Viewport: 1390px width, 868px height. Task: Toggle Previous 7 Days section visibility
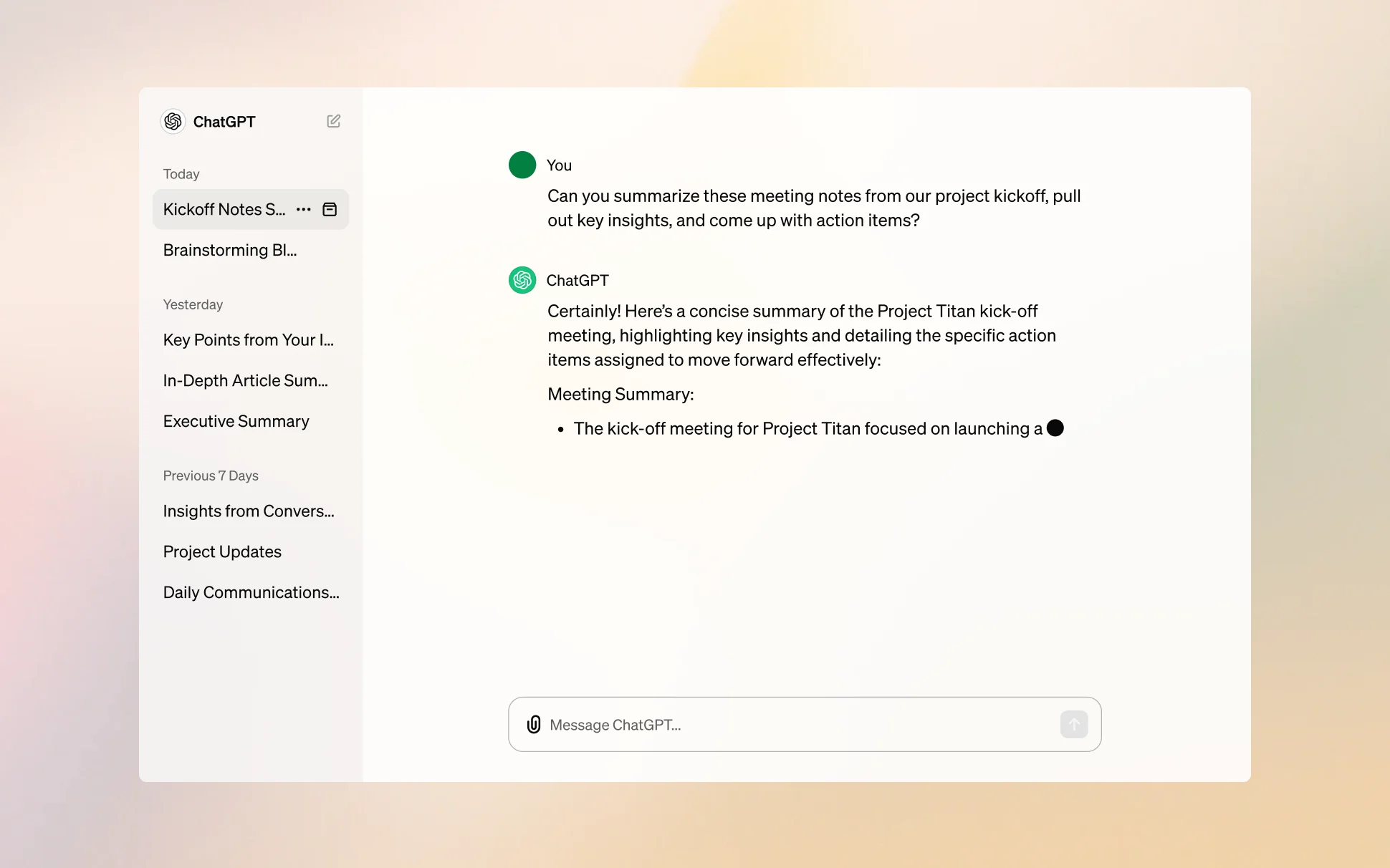click(x=211, y=475)
